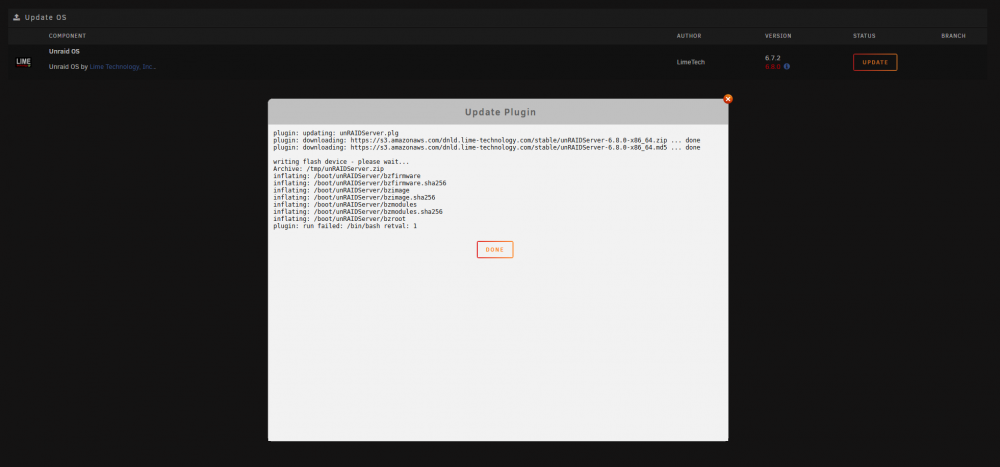Click the x86_64.md5 download log line
Screen dimensions: 1000x467
(x=487, y=147)
